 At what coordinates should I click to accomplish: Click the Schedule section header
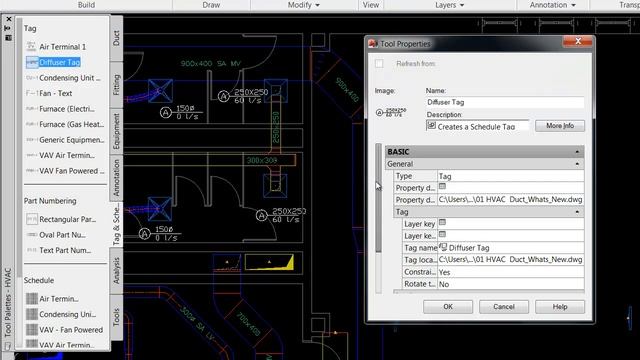(39, 280)
